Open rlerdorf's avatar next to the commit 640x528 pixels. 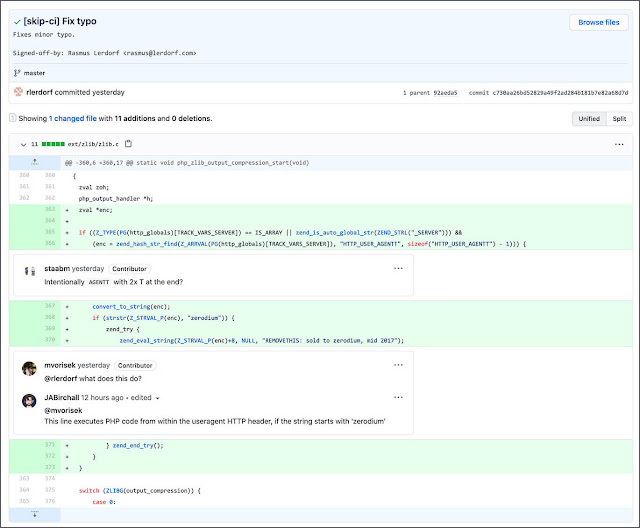18,92
